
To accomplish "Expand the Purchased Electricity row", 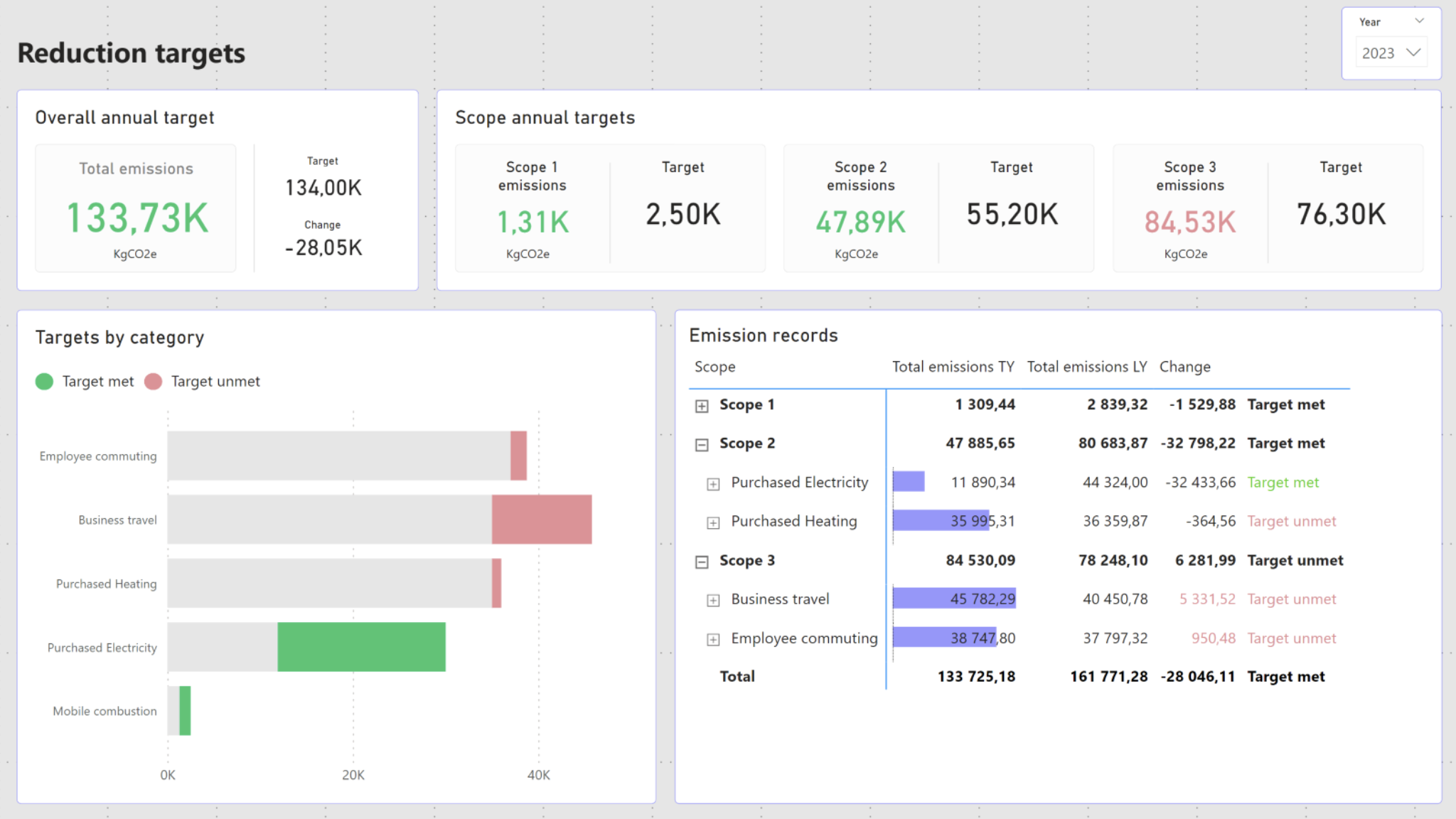I will click(713, 484).
